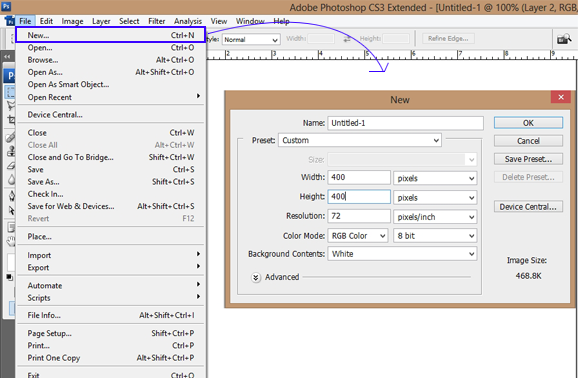The width and height of the screenshot is (578, 378).
Task: Select the Lasso tool in the toolbox
Action: tap(10, 106)
